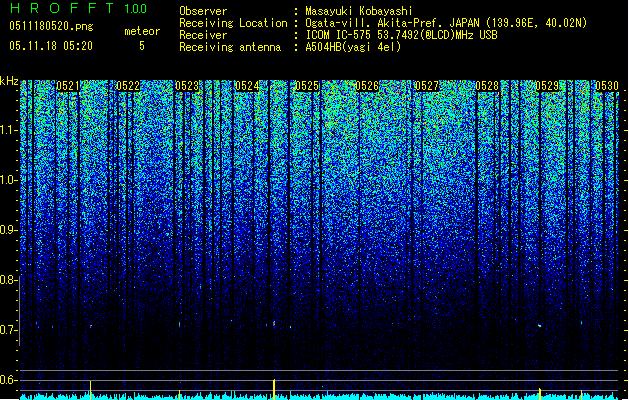Click the 0524 time marker
629x400 pixels.
coord(247,86)
